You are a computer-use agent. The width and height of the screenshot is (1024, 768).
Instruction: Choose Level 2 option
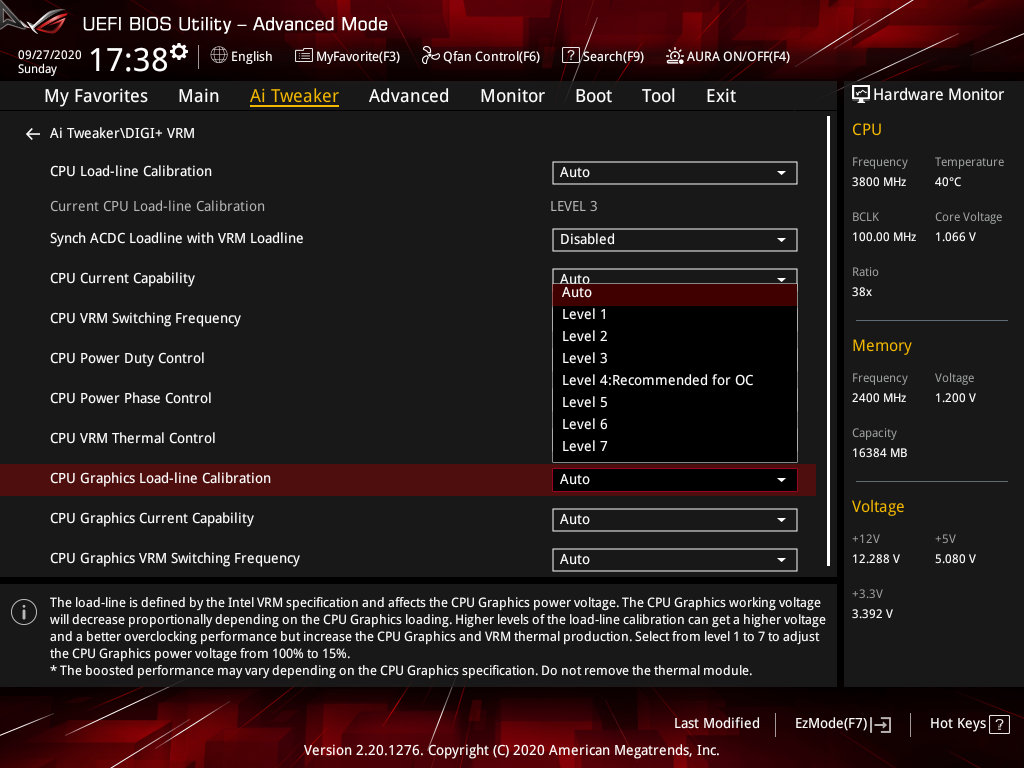[675, 337]
